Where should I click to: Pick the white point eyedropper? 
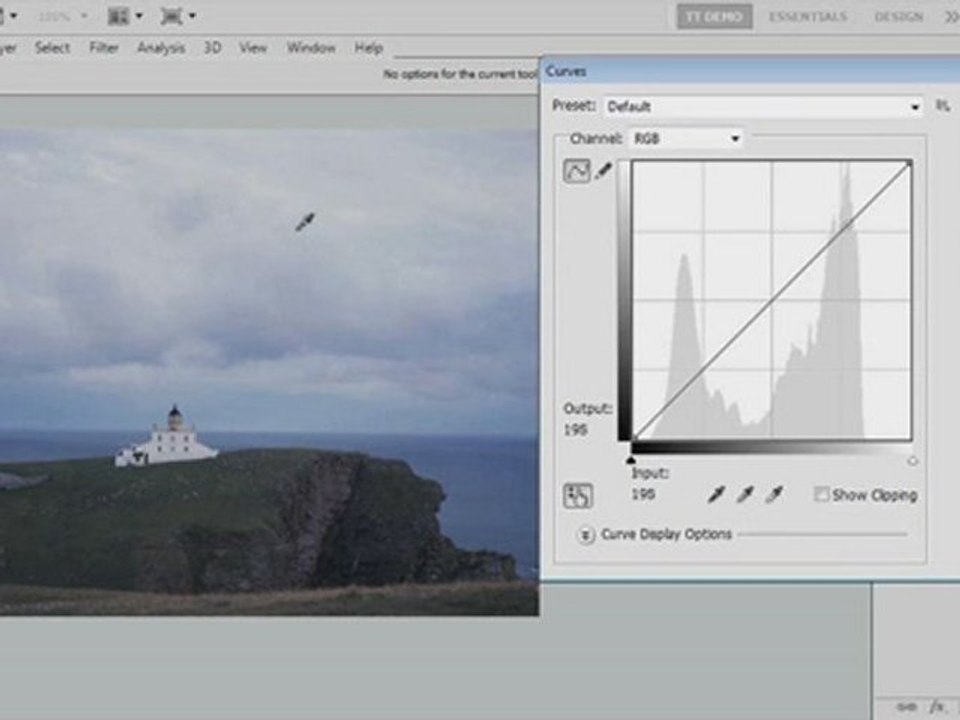pos(774,494)
